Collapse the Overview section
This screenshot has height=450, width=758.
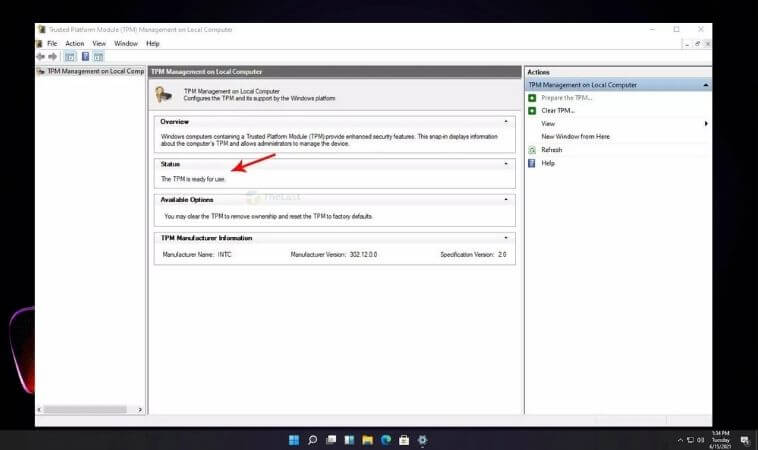pyautogui.click(x=505, y=121)
